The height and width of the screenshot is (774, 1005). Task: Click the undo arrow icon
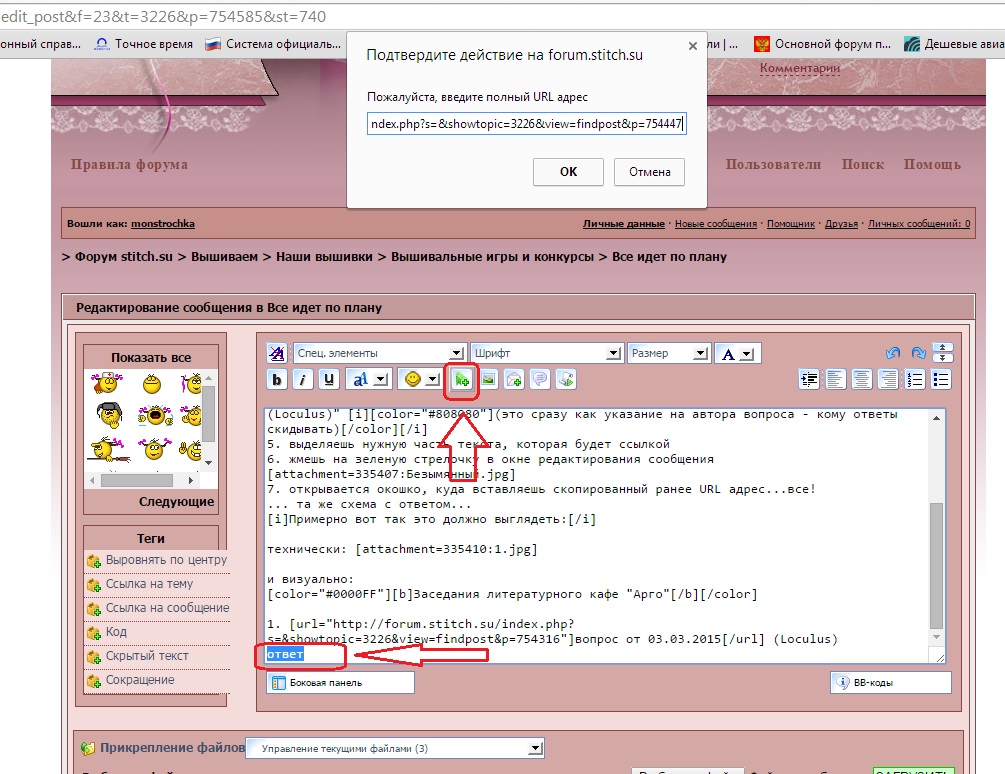click(x=893, y=354)
